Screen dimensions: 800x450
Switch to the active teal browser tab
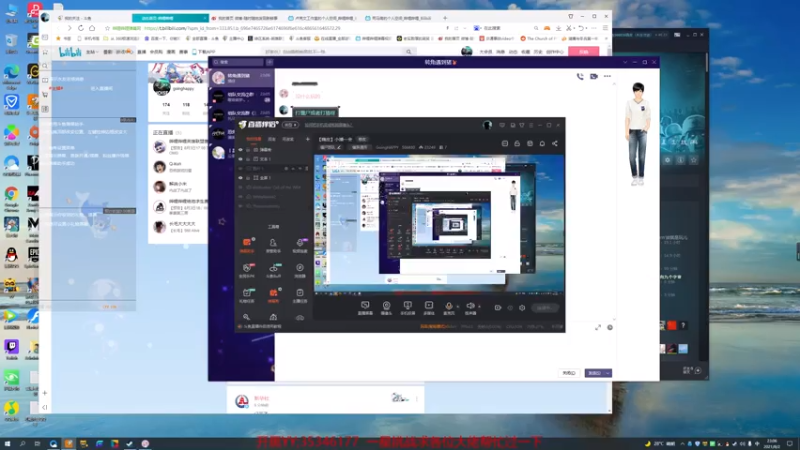click(170, 18)
